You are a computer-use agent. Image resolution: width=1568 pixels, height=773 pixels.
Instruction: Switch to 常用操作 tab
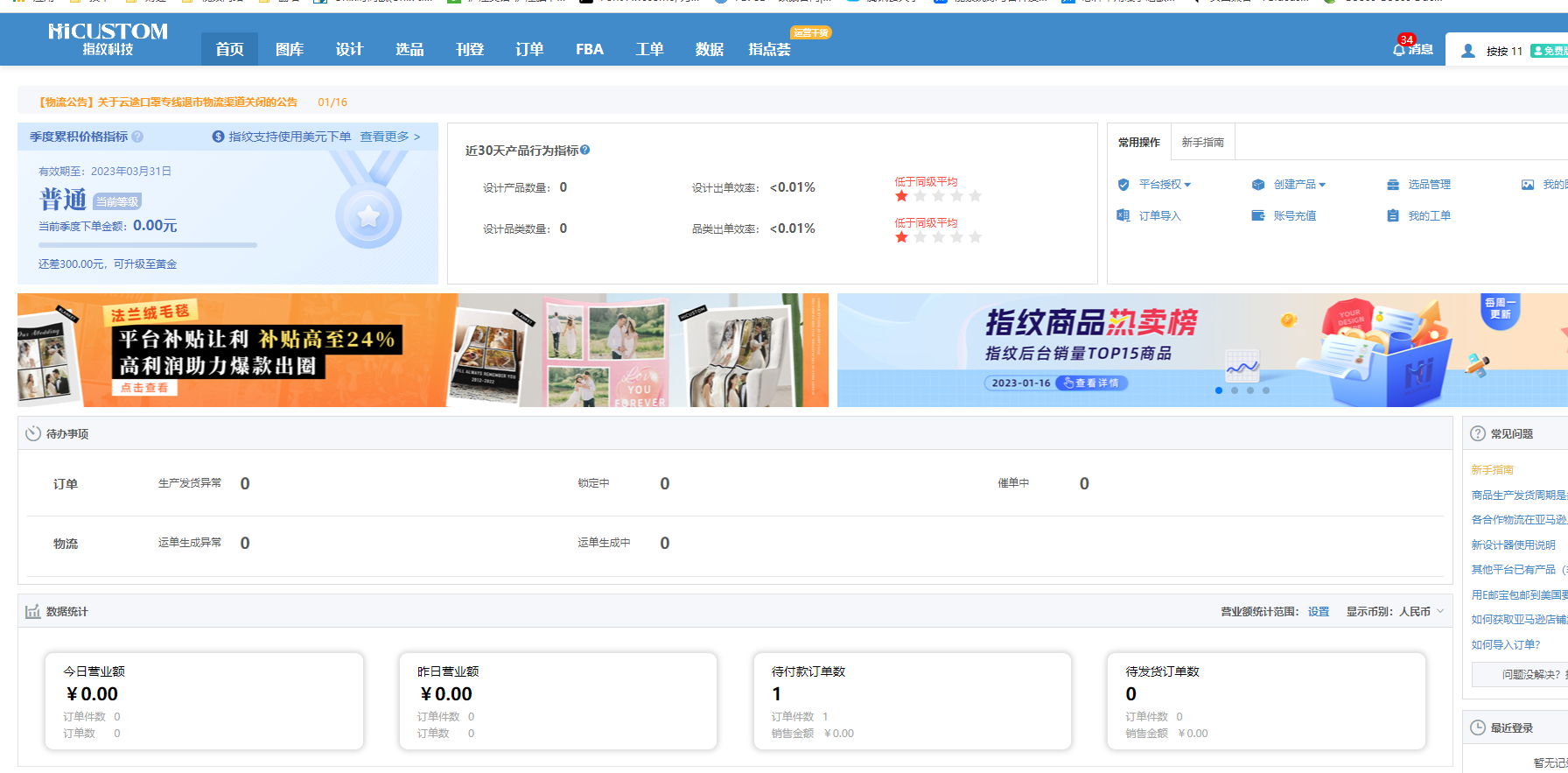pos(1139,142)
